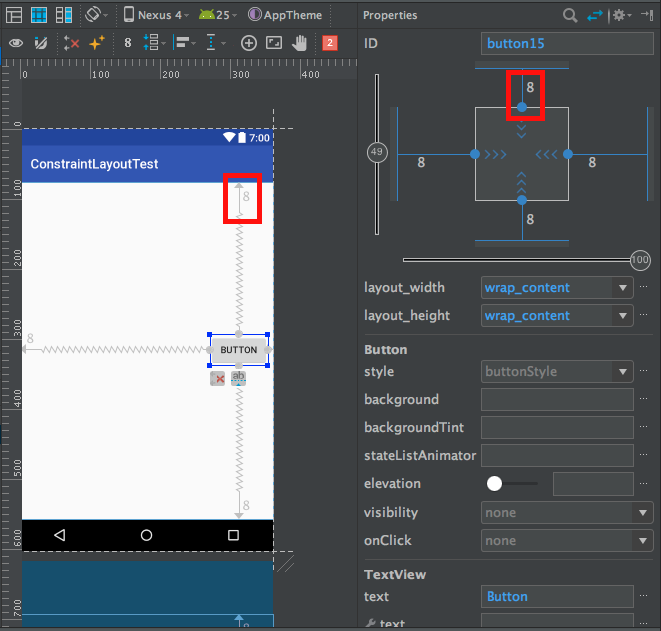Click the vertical bias slider knob 49
This screenshot has height=631, width=661.
(x=377, y=152)
